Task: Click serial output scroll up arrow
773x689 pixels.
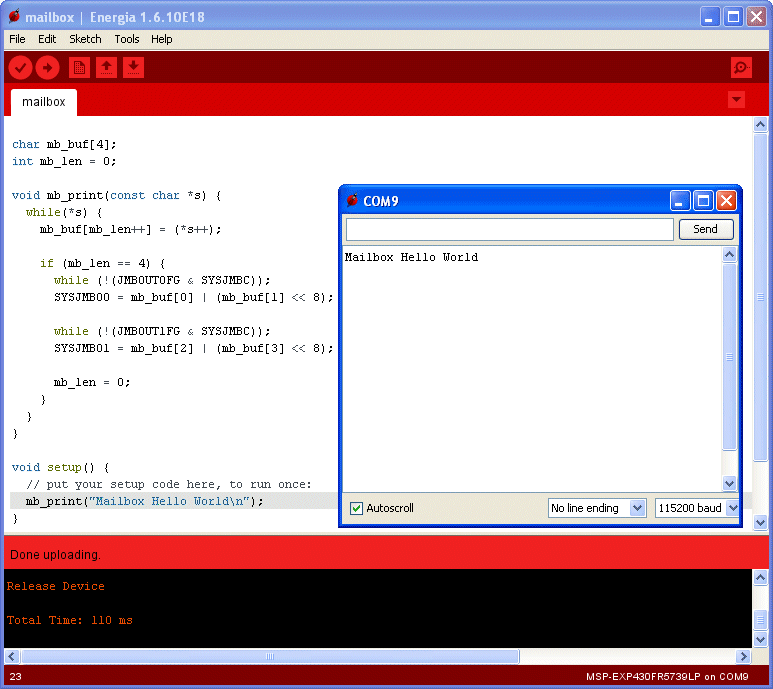Action: click(x=729, y=254)
